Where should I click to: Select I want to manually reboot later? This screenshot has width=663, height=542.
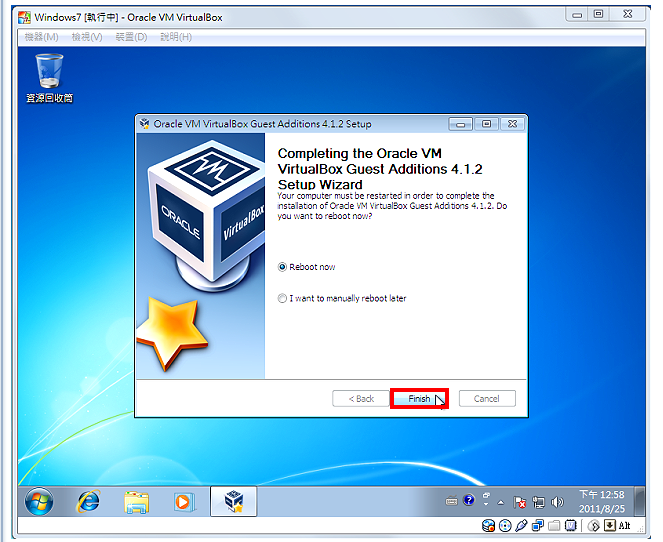[342, 298]
